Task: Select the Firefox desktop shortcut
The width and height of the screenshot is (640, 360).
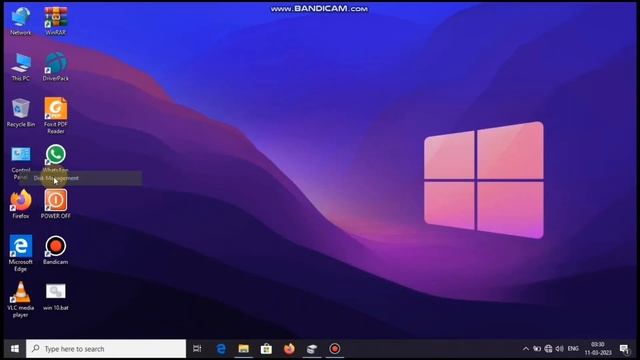Action: pos(21,204)
